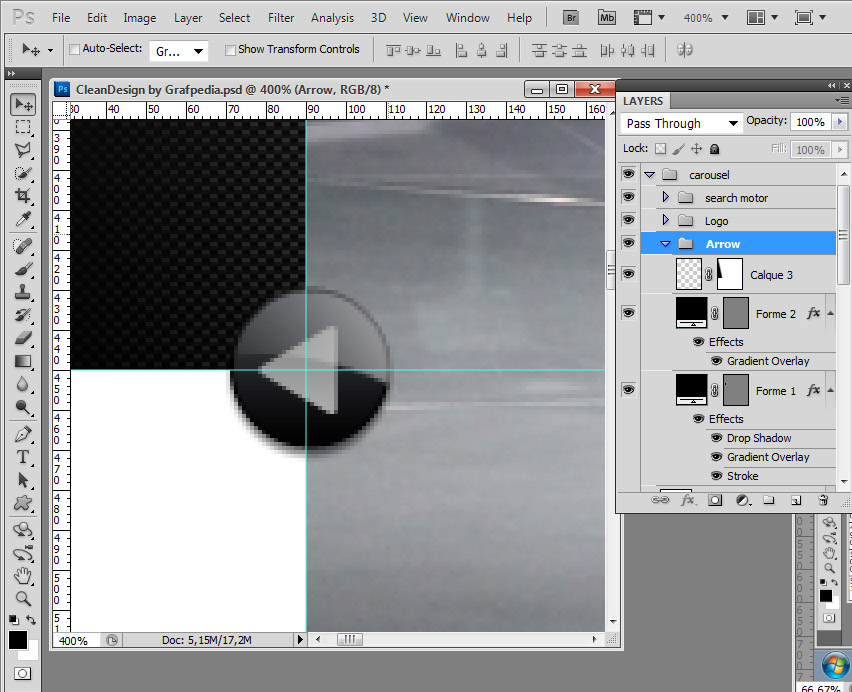The width and height of the screenshot is (852, 692).
Task: Expand the search motor group
Action: click(x=666, y=197)
